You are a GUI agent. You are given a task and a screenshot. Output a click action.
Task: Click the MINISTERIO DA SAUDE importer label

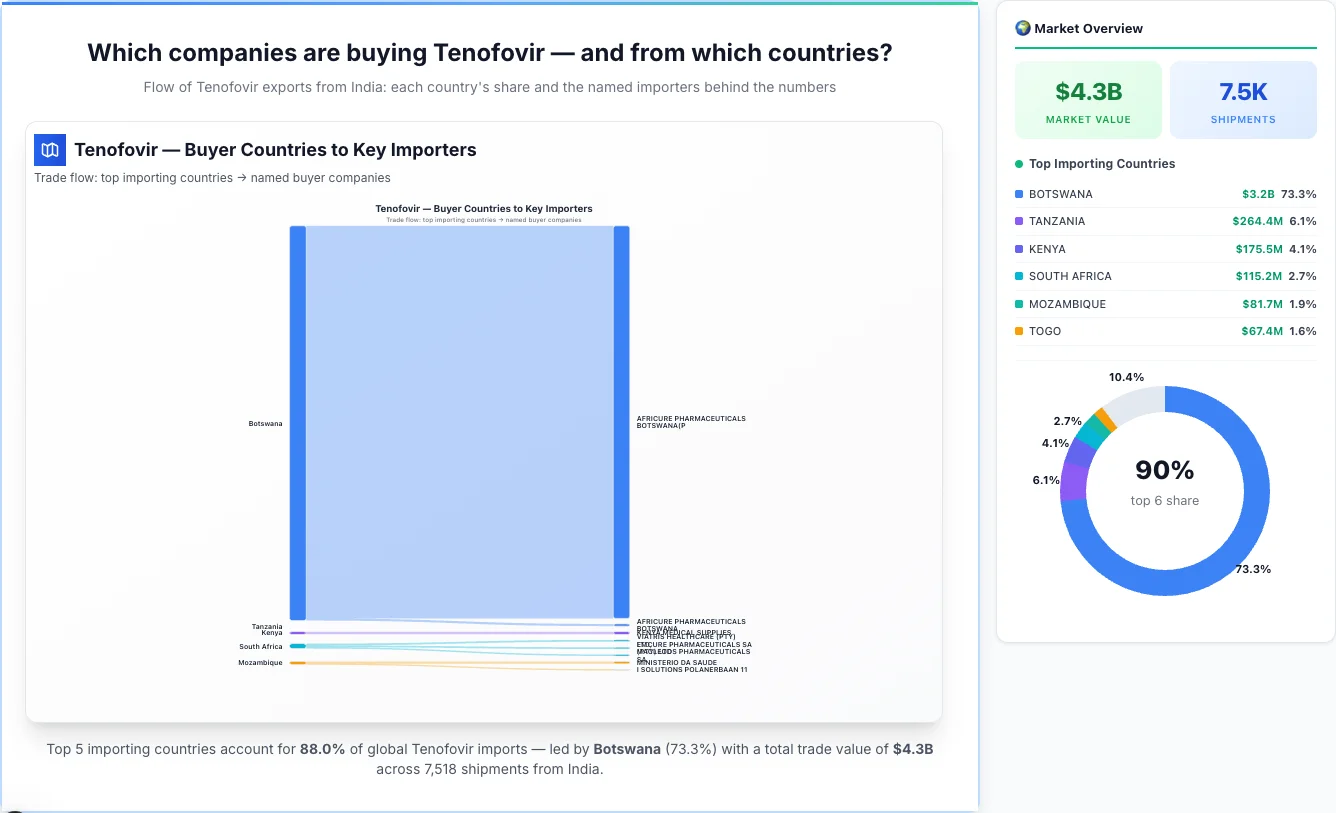[677, 661]
